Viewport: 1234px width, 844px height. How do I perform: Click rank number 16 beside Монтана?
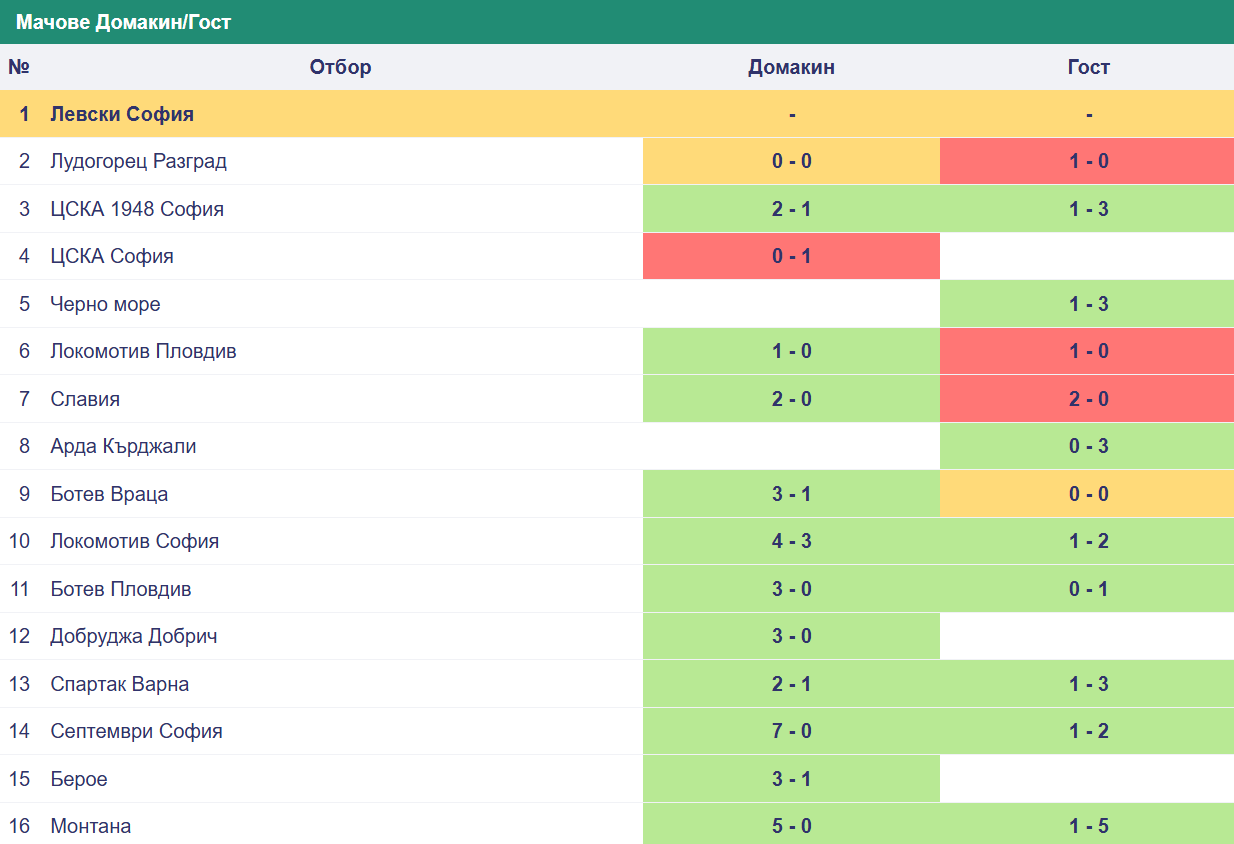19,826
